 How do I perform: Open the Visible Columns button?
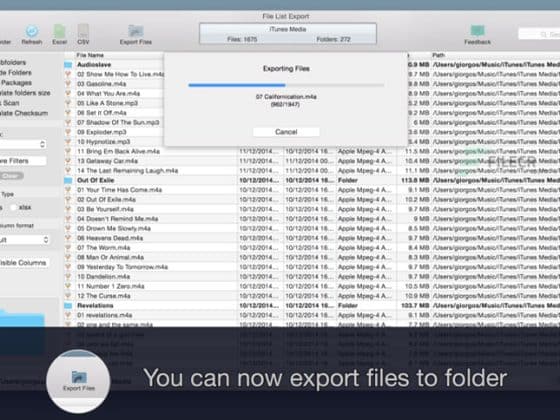pyautogui.click(x=24, y=263)
